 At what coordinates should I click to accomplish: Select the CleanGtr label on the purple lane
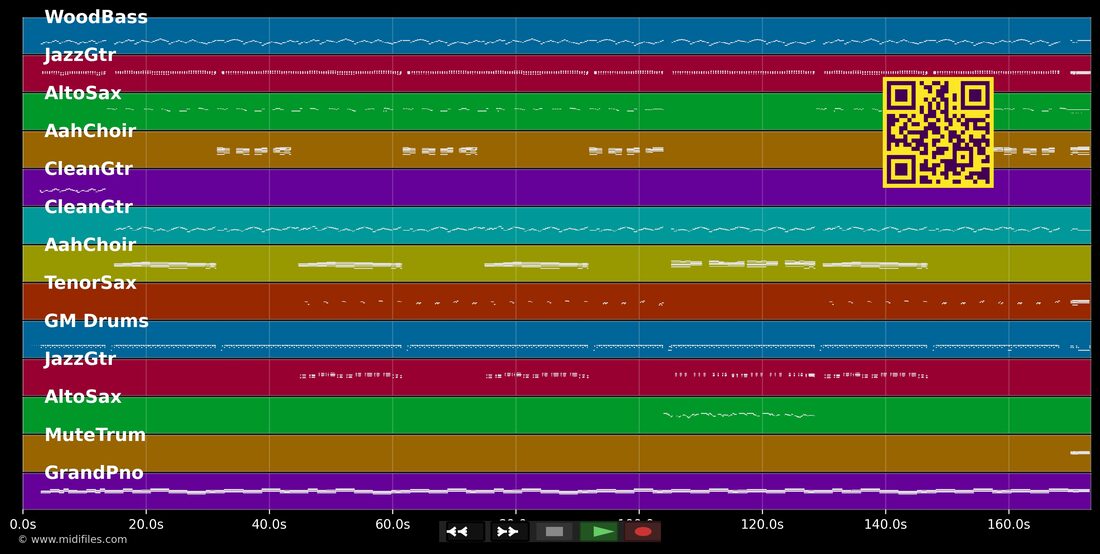[88, 169]
